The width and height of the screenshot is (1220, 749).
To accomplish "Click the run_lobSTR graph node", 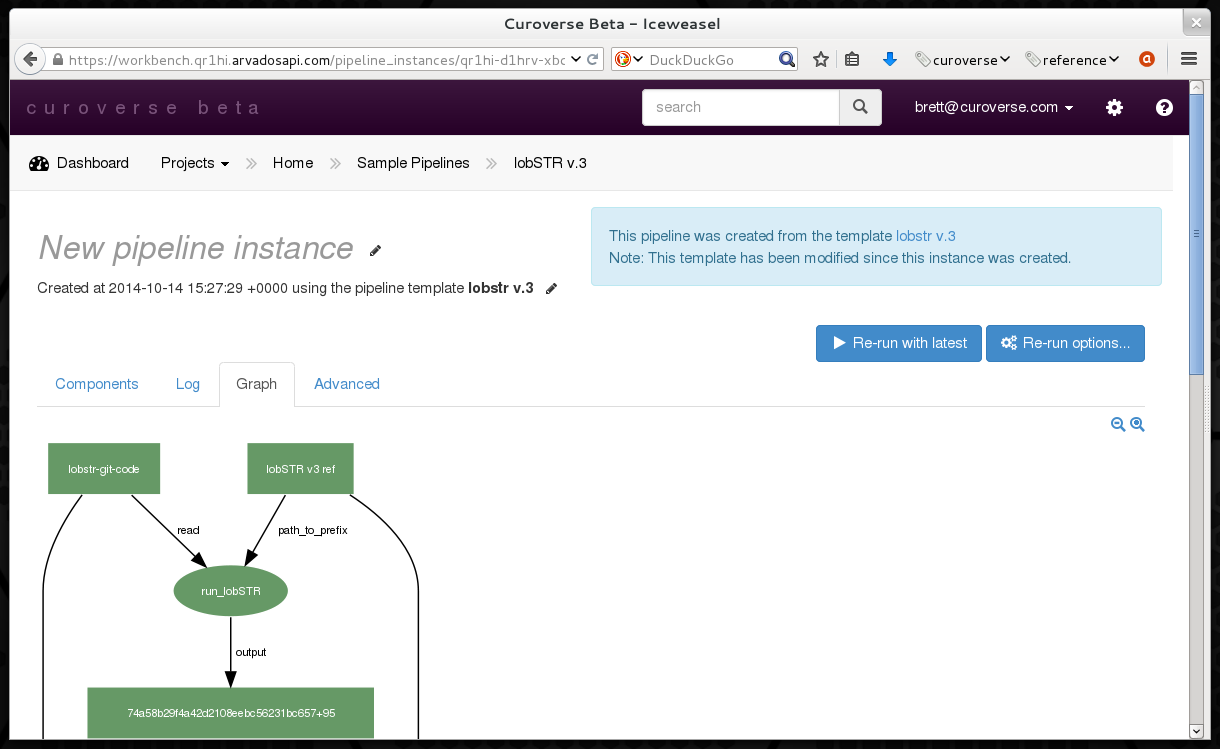I will tap(231, 591).
